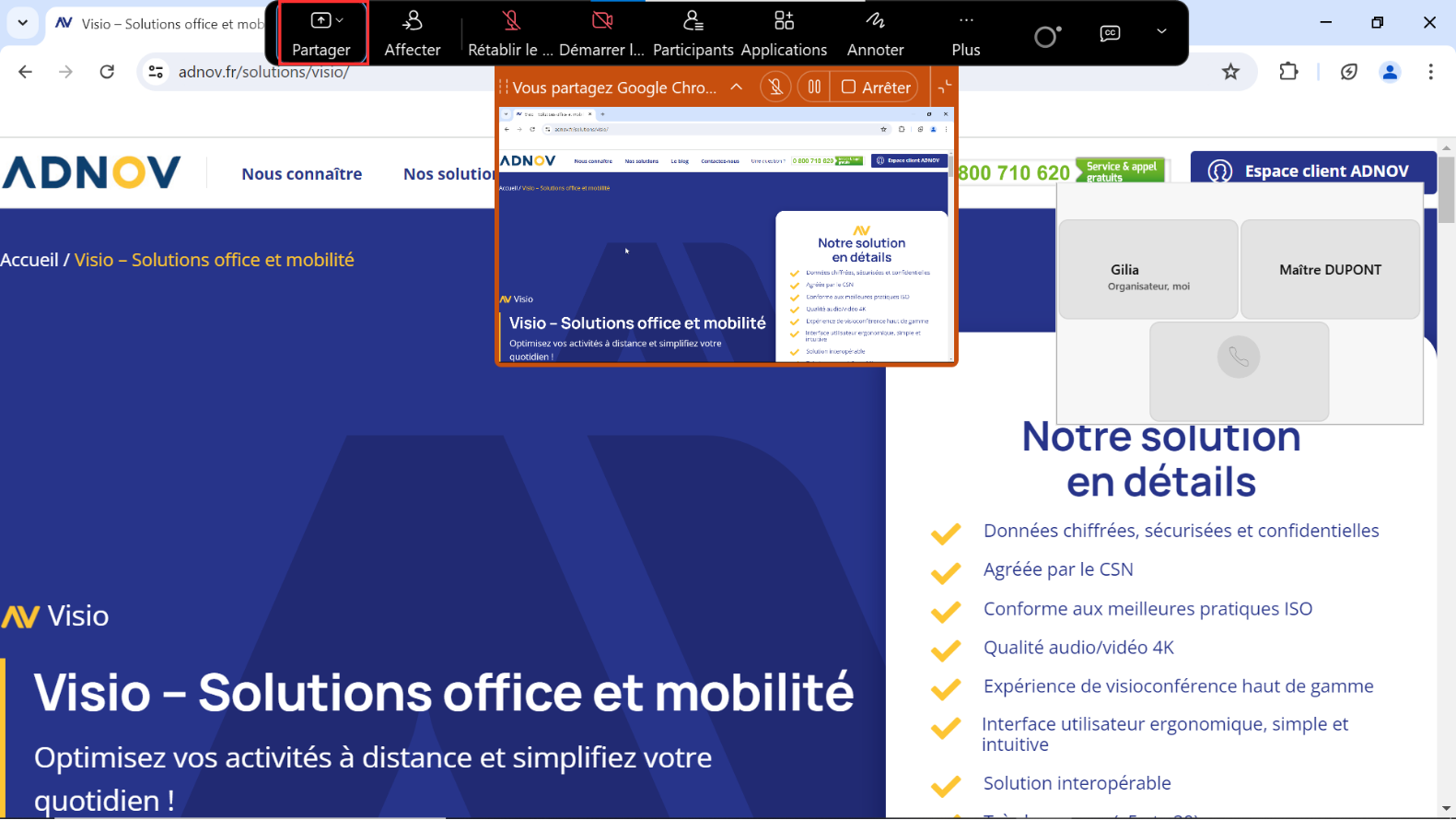The image size is (1456, 820).
Task: Click the adnov.fr/solutions/visio/ address field
Action: [263, 72]
